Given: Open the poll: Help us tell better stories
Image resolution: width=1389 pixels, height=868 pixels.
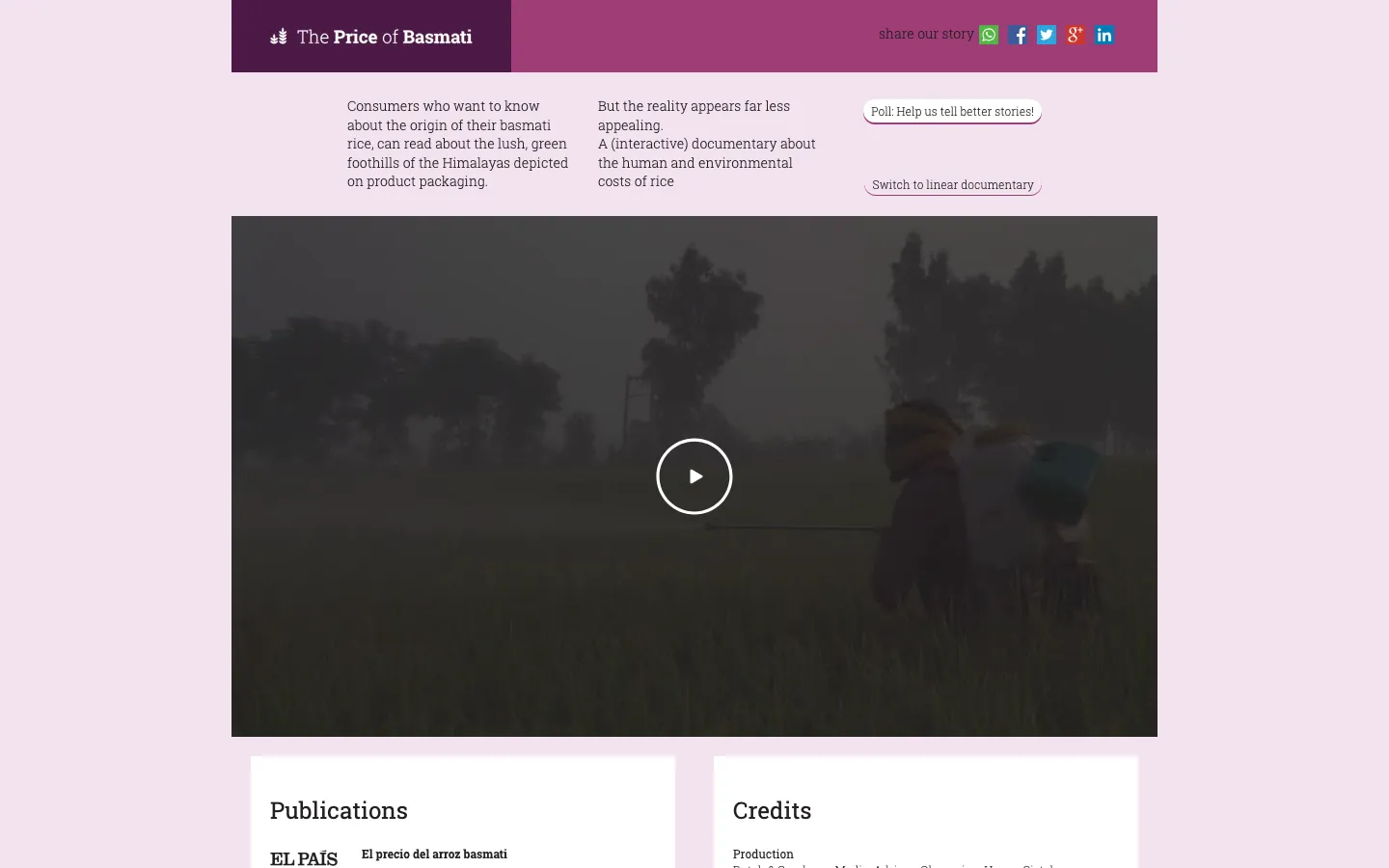Looking at the screenshot, I should pyautogui.click(x=952, y=112).
